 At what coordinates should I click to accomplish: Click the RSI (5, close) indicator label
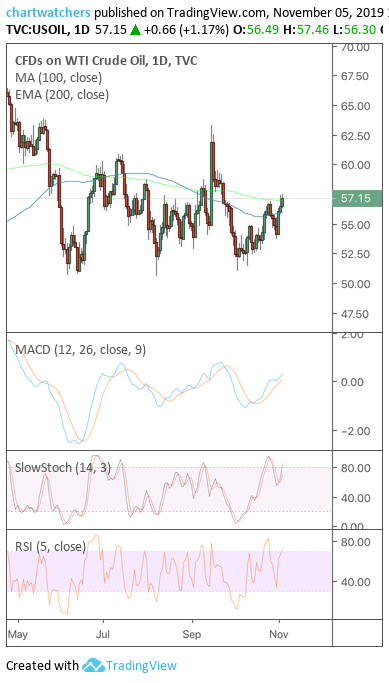tap(51, 546)
